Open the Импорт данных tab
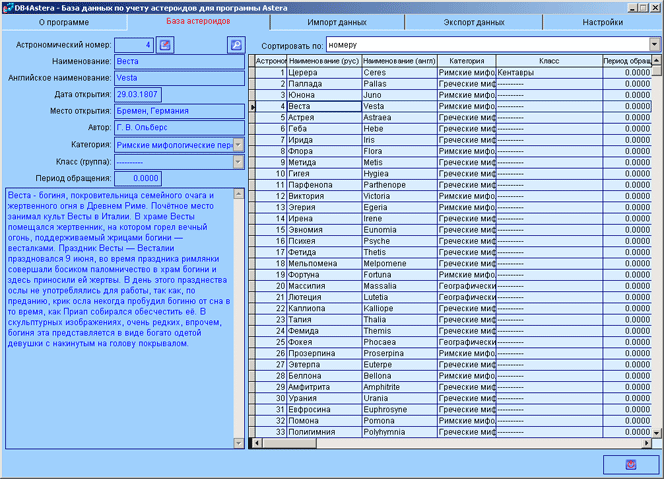This screenshot has width=664, height=479. click(339, 21)
